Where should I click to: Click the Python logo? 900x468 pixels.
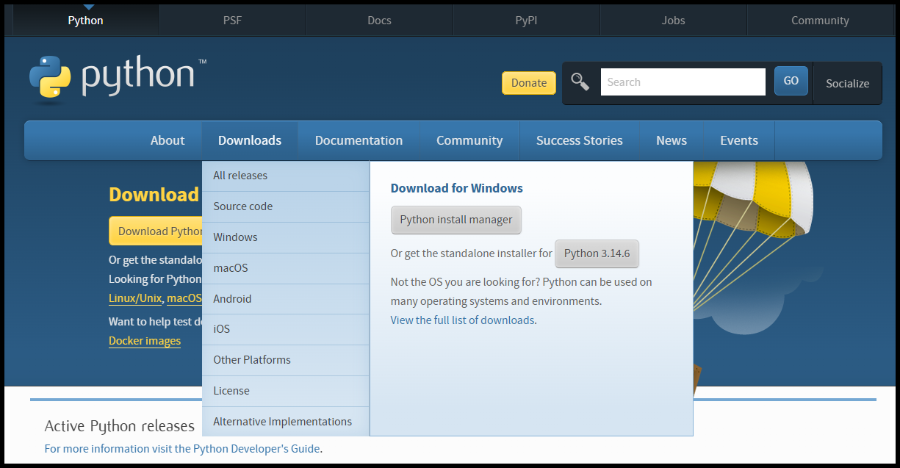pyautogui.click(x=118, y=77)
